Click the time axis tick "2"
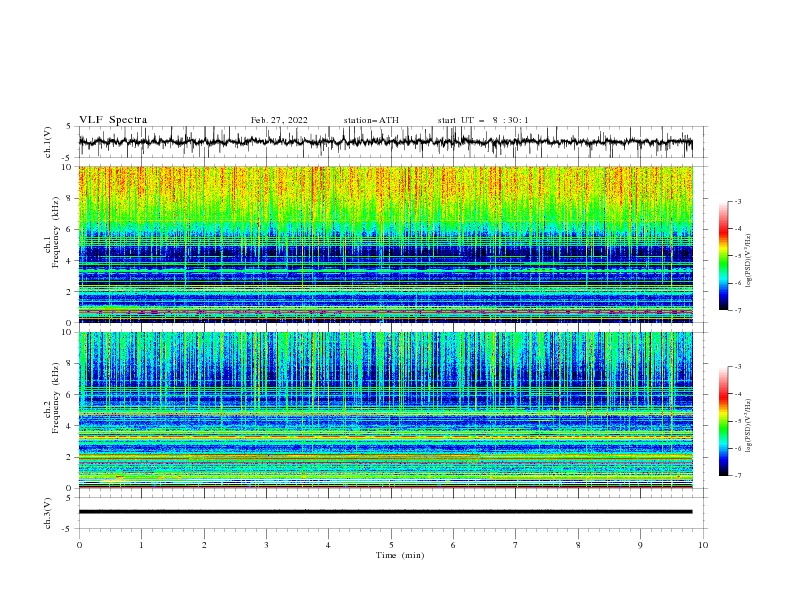 [204, 545]
